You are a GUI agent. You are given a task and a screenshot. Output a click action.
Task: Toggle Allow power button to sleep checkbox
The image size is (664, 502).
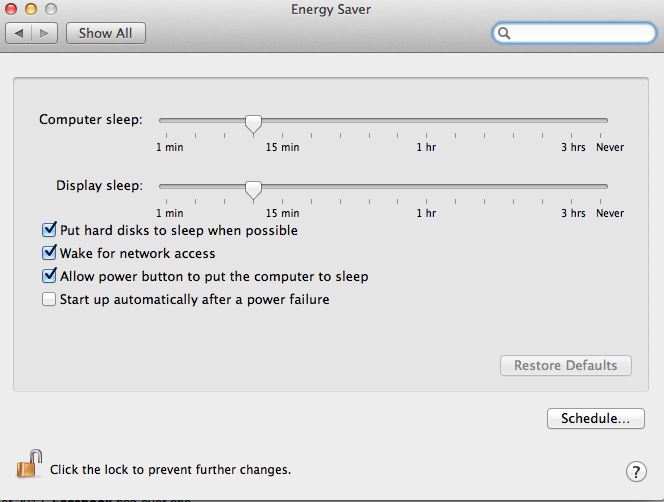pos(49,275)
